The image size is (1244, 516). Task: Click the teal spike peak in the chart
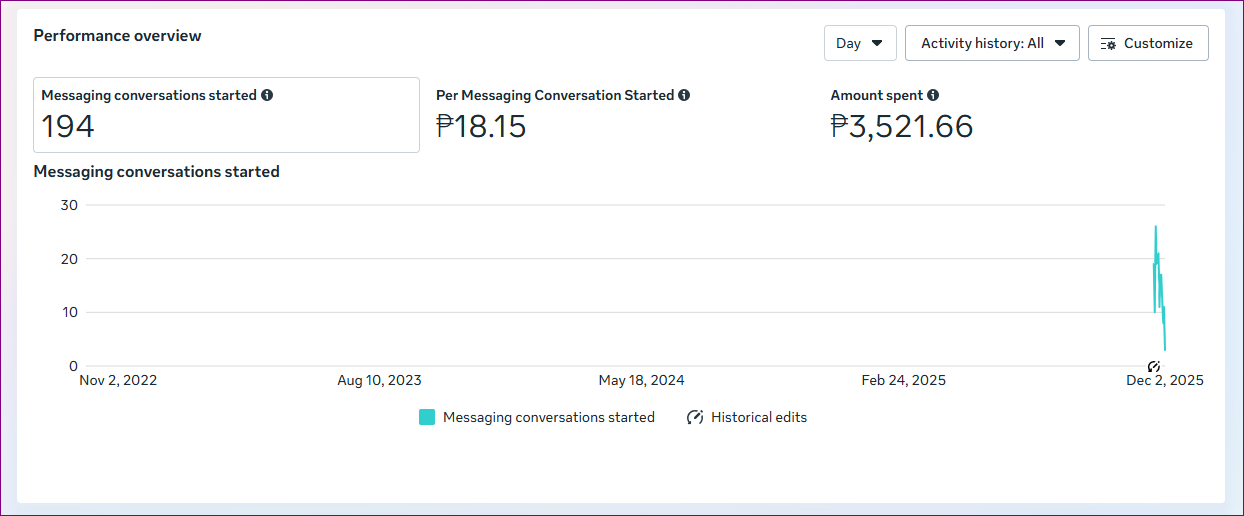pyautogui.click(x=1155, y=228)
